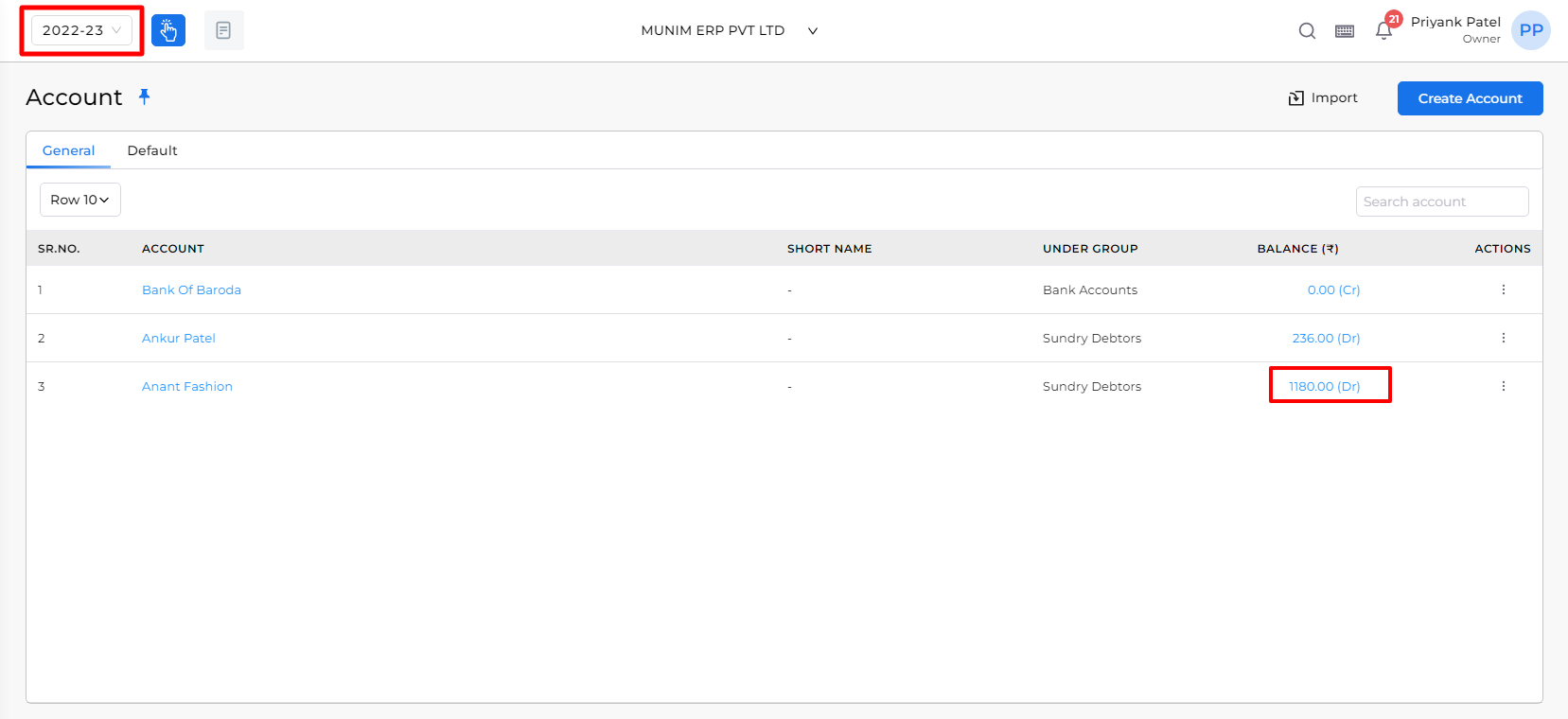Open actions menu for Ankur Patel row
Image resolution: width=1568 pixels, height=719 pixels.
pyautogui.click(x=1503, y=338)
